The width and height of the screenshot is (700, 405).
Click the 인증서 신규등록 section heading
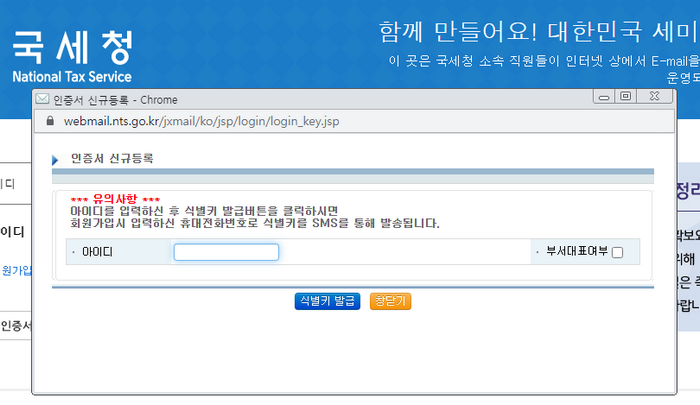click(112, 159)
